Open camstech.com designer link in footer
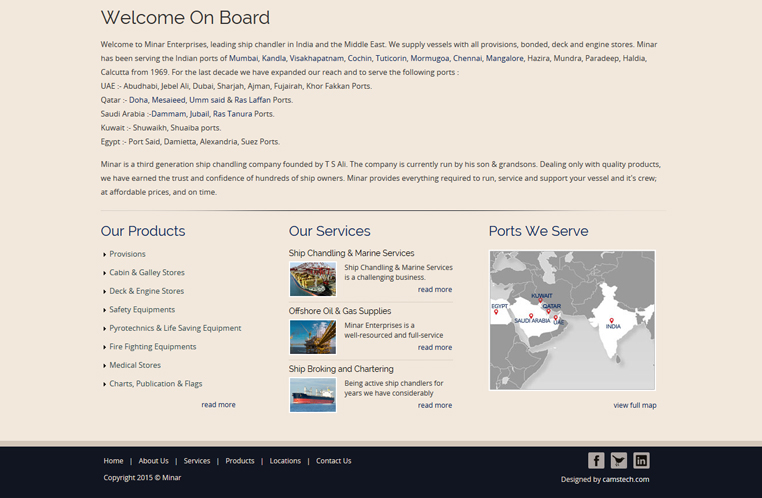This screenshot has height=498, width=762. pos(625,479)
